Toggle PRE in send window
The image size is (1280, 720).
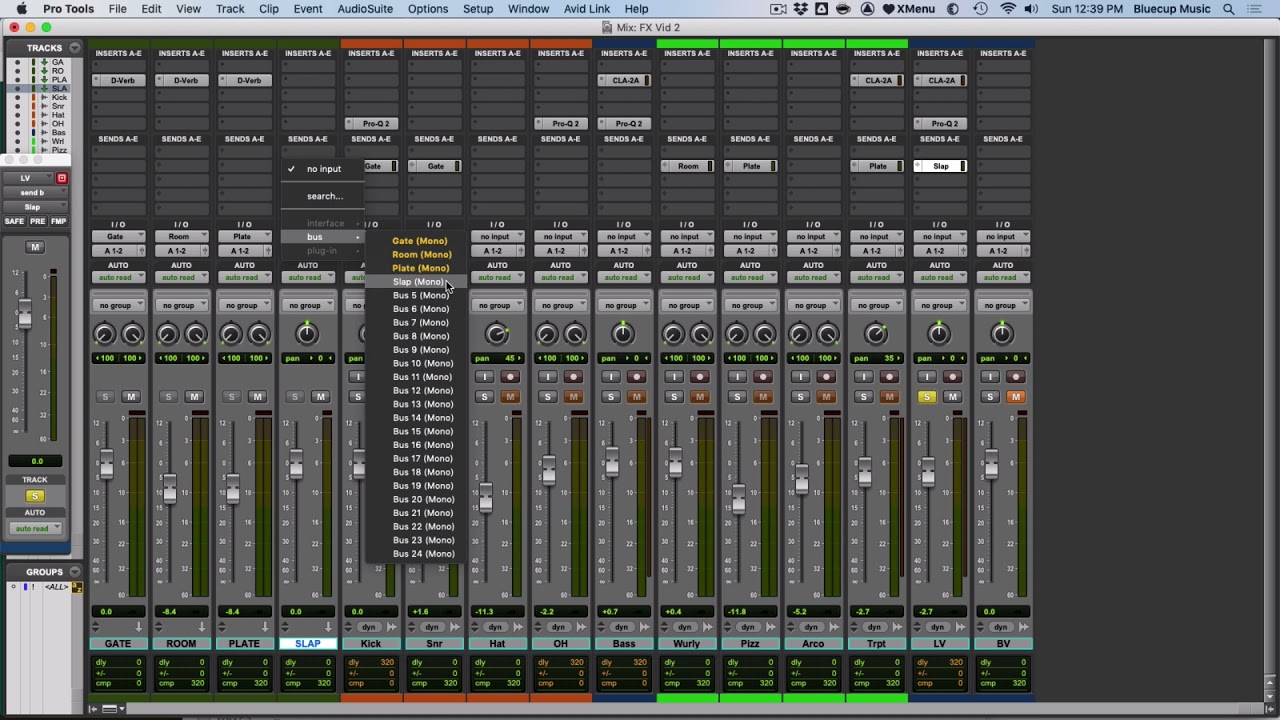(x=37, y=221)
